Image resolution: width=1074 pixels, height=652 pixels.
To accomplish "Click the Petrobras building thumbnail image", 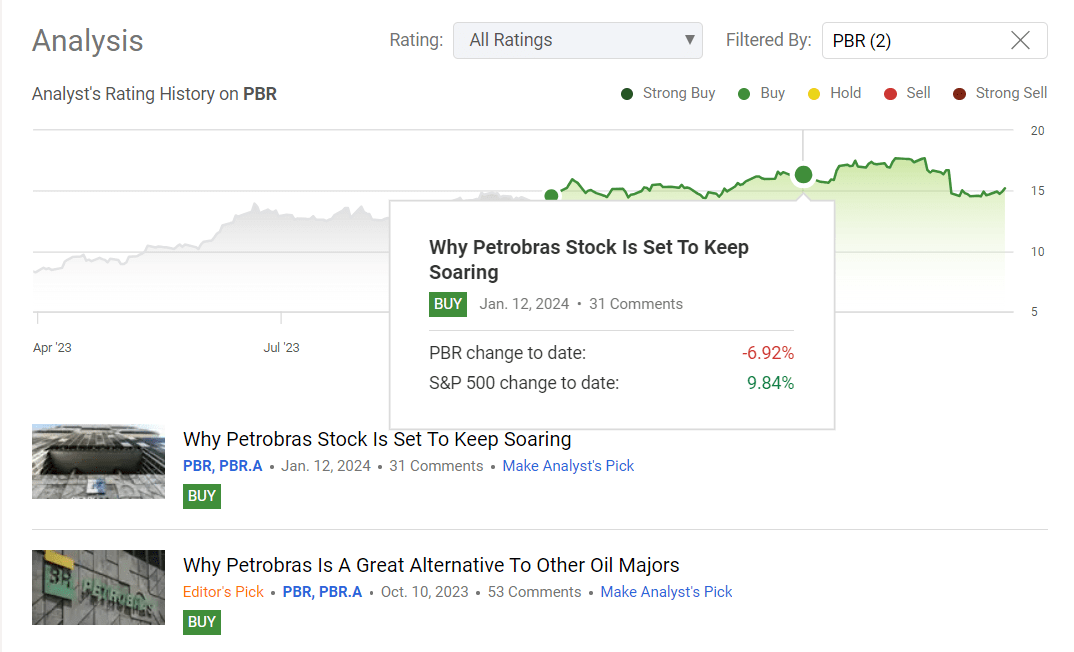I will [x=98, y=461].
